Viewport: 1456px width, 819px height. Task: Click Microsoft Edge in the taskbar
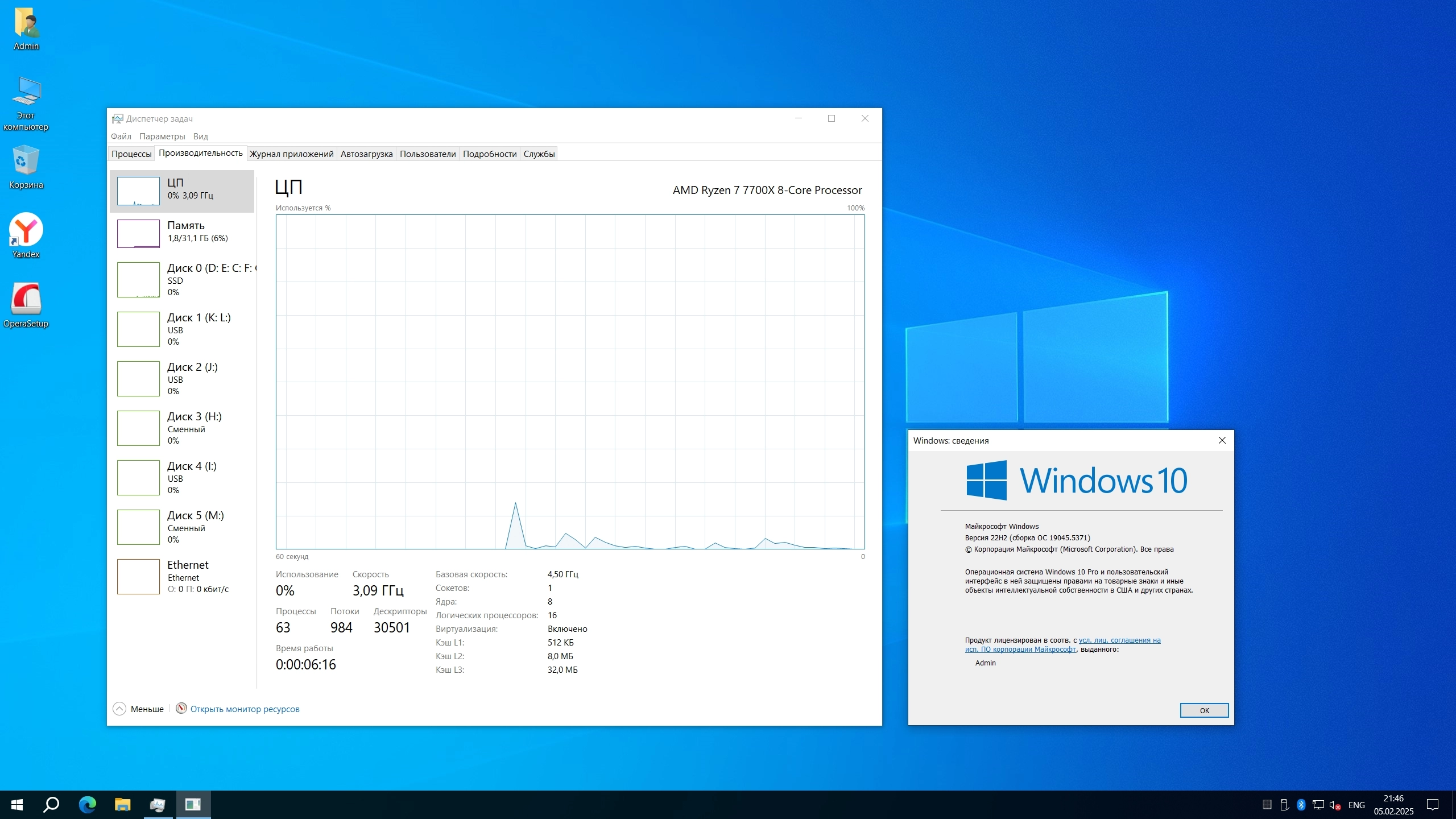click(87, 804)
